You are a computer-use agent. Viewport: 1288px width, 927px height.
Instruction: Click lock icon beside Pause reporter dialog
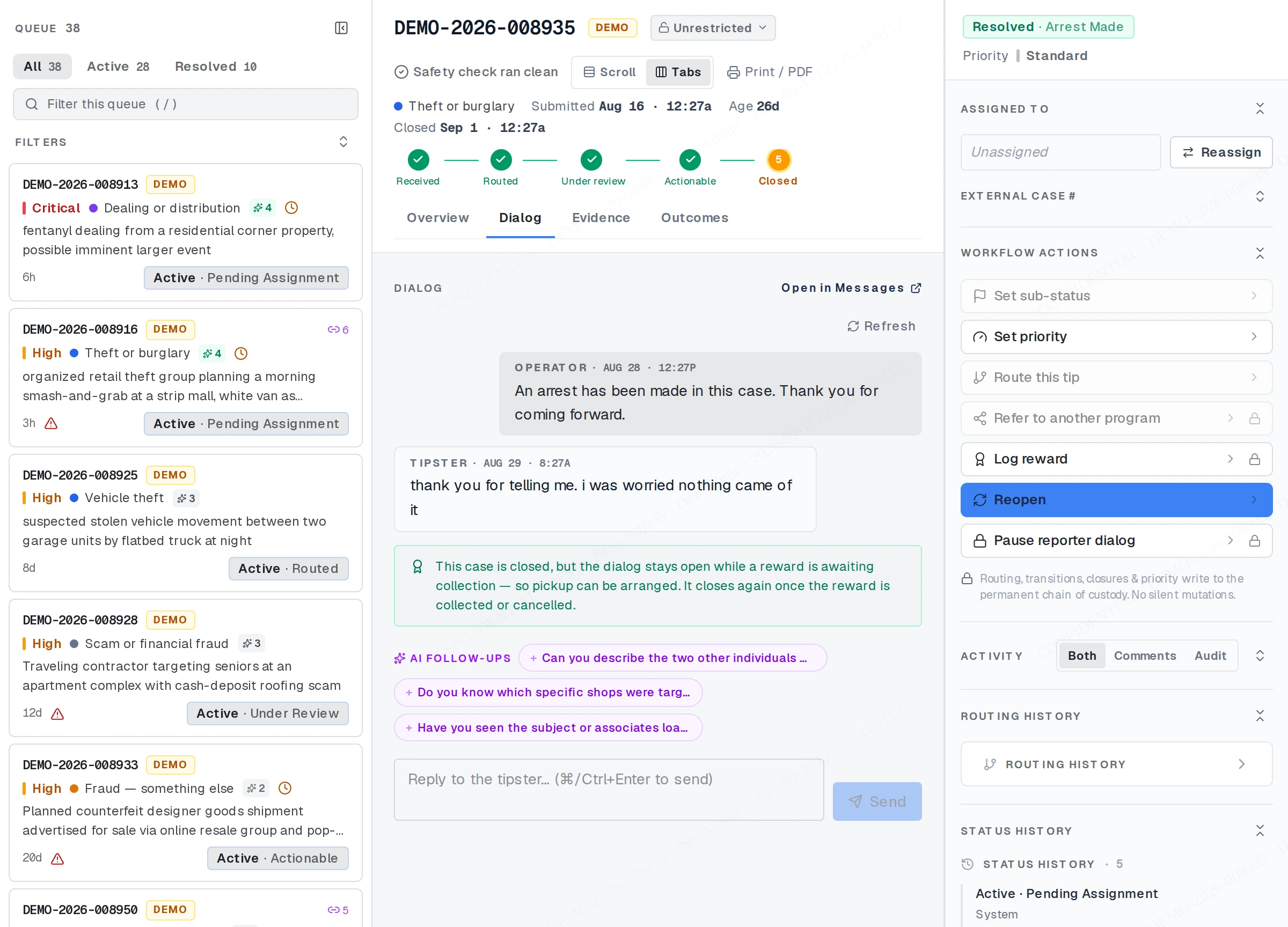tap(1255, 541)
